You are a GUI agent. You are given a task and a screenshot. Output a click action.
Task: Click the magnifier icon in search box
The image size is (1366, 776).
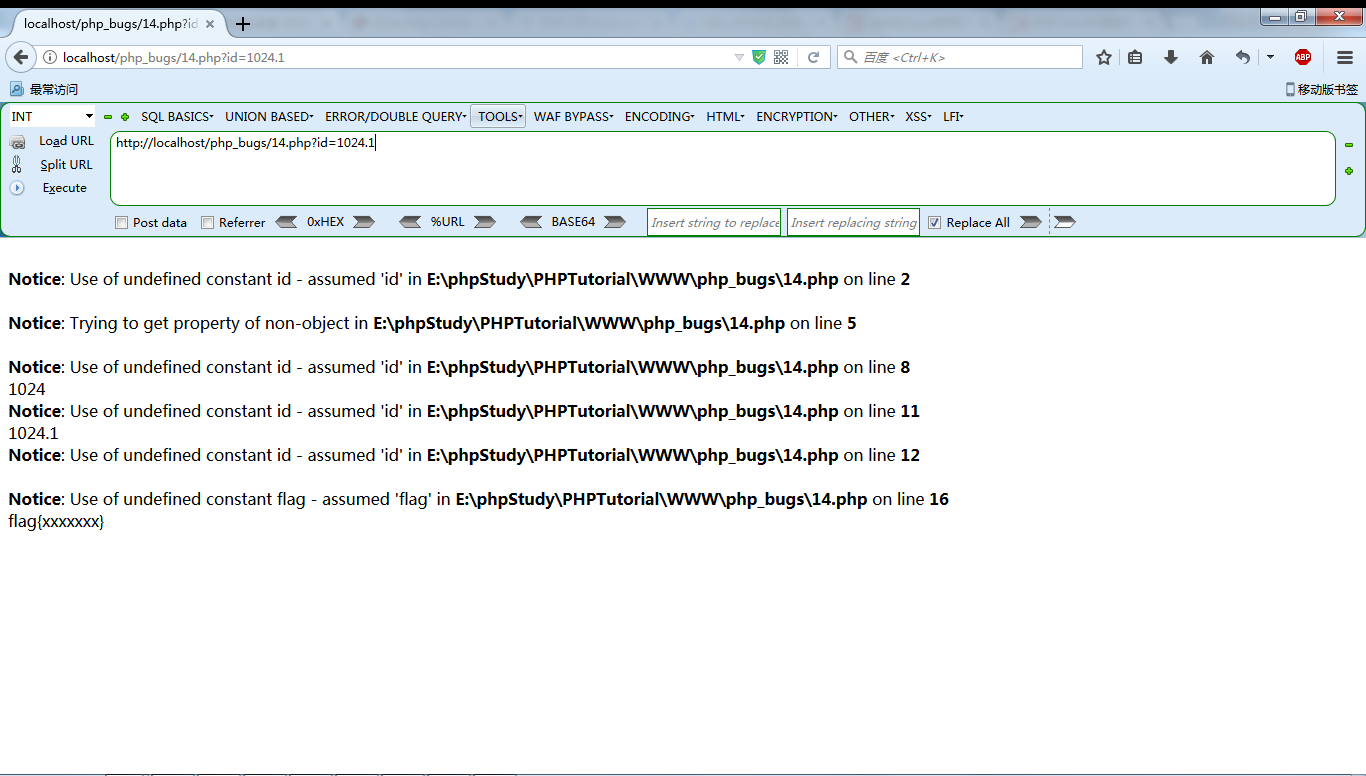click(x=850, y=57)
